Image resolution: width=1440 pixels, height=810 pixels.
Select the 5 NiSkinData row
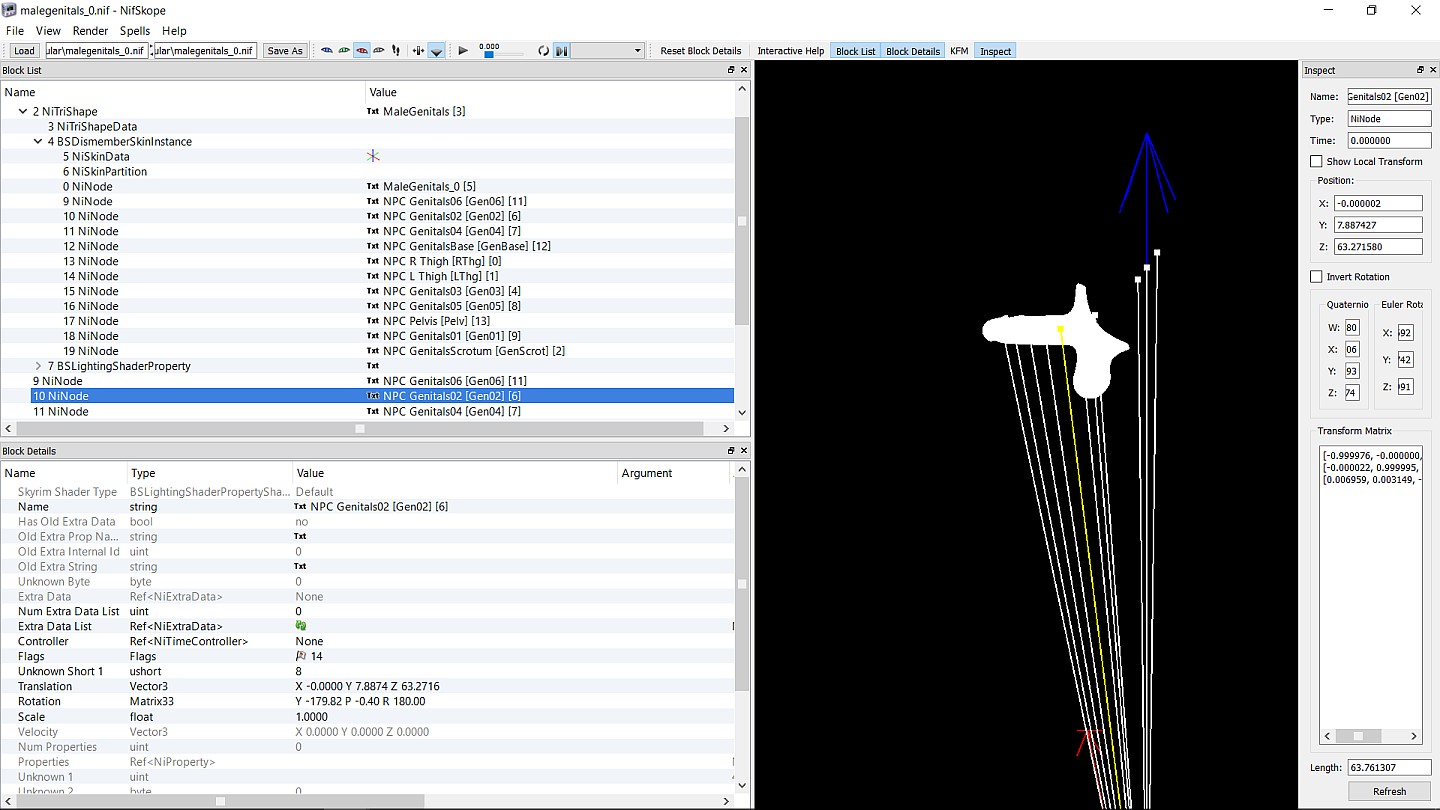367,157
